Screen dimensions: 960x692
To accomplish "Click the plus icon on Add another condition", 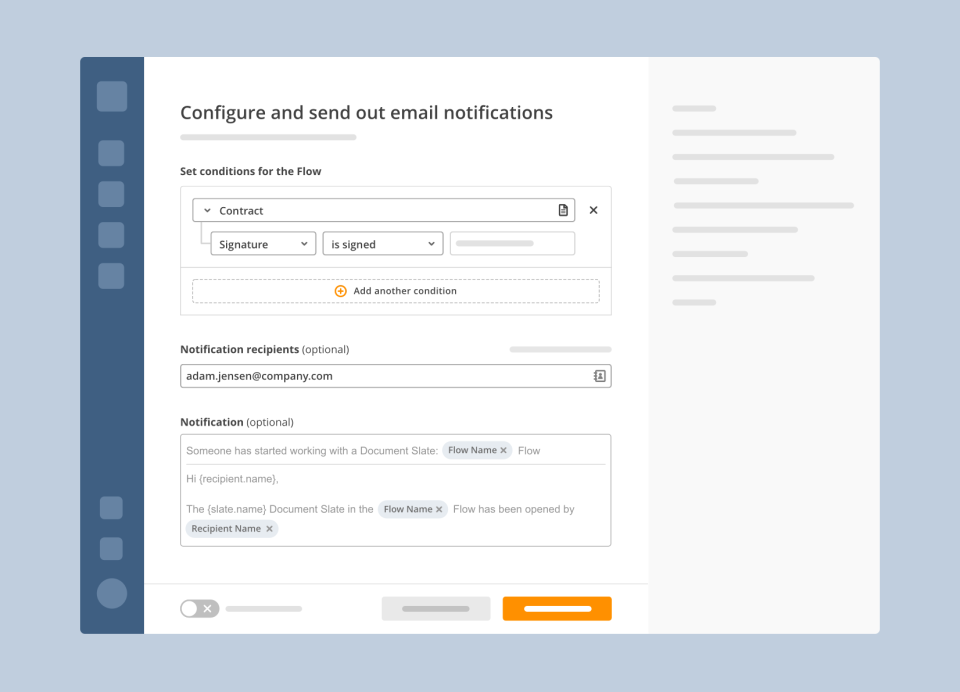I will (x=340, y=290).
